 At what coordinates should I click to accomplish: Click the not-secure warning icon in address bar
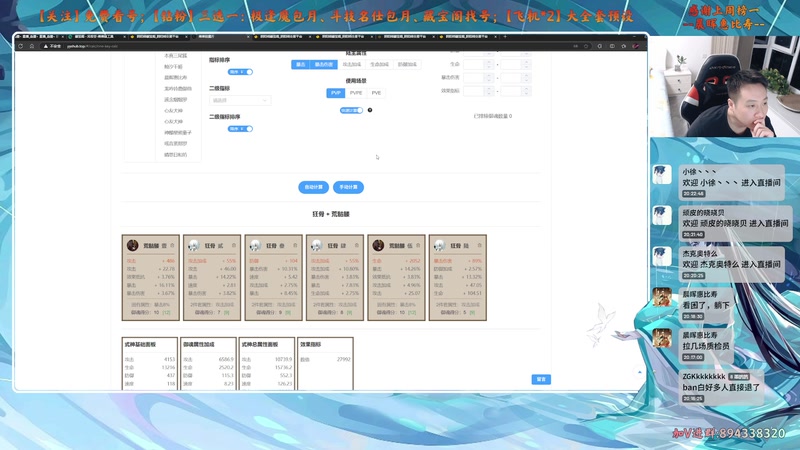point(46,46)
